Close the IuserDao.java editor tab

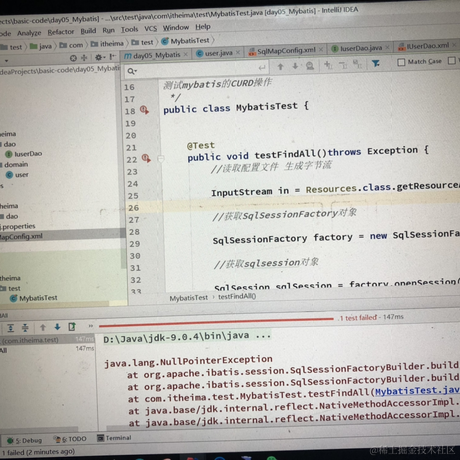tap(387, 47)
